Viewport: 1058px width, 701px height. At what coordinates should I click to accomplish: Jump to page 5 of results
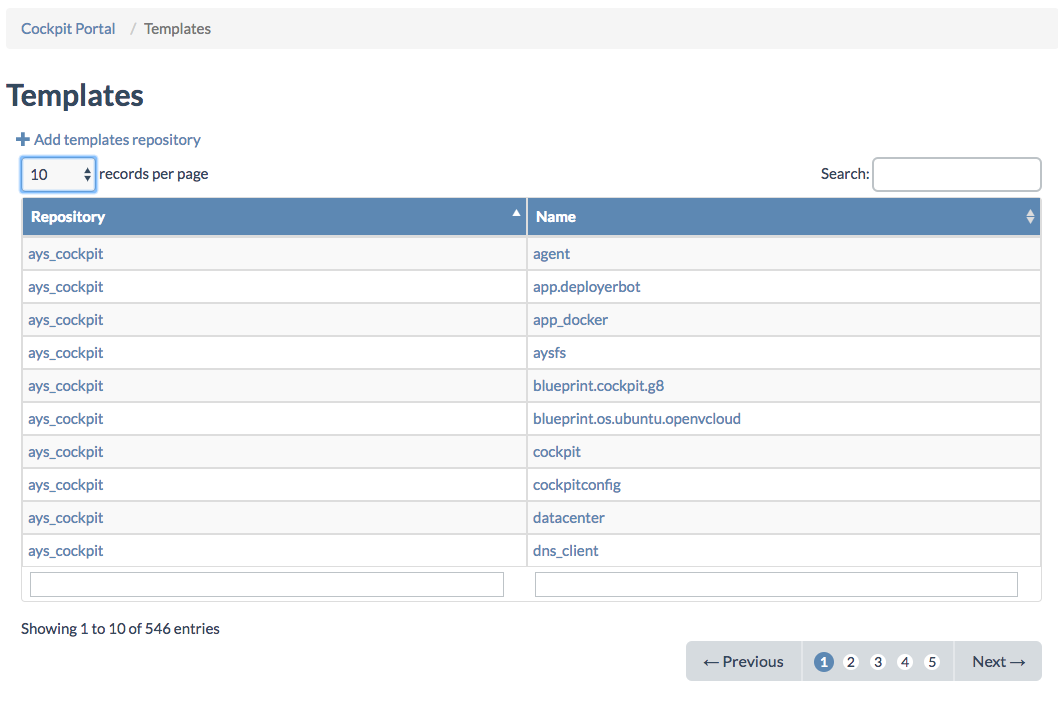(932, 662)
